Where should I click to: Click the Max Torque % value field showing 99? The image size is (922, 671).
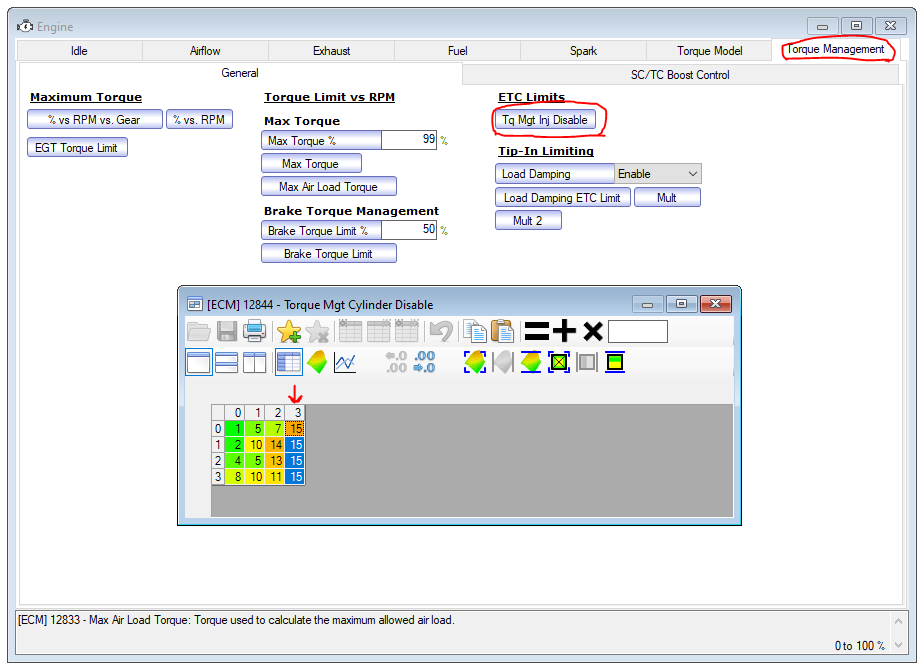[409, 141]
